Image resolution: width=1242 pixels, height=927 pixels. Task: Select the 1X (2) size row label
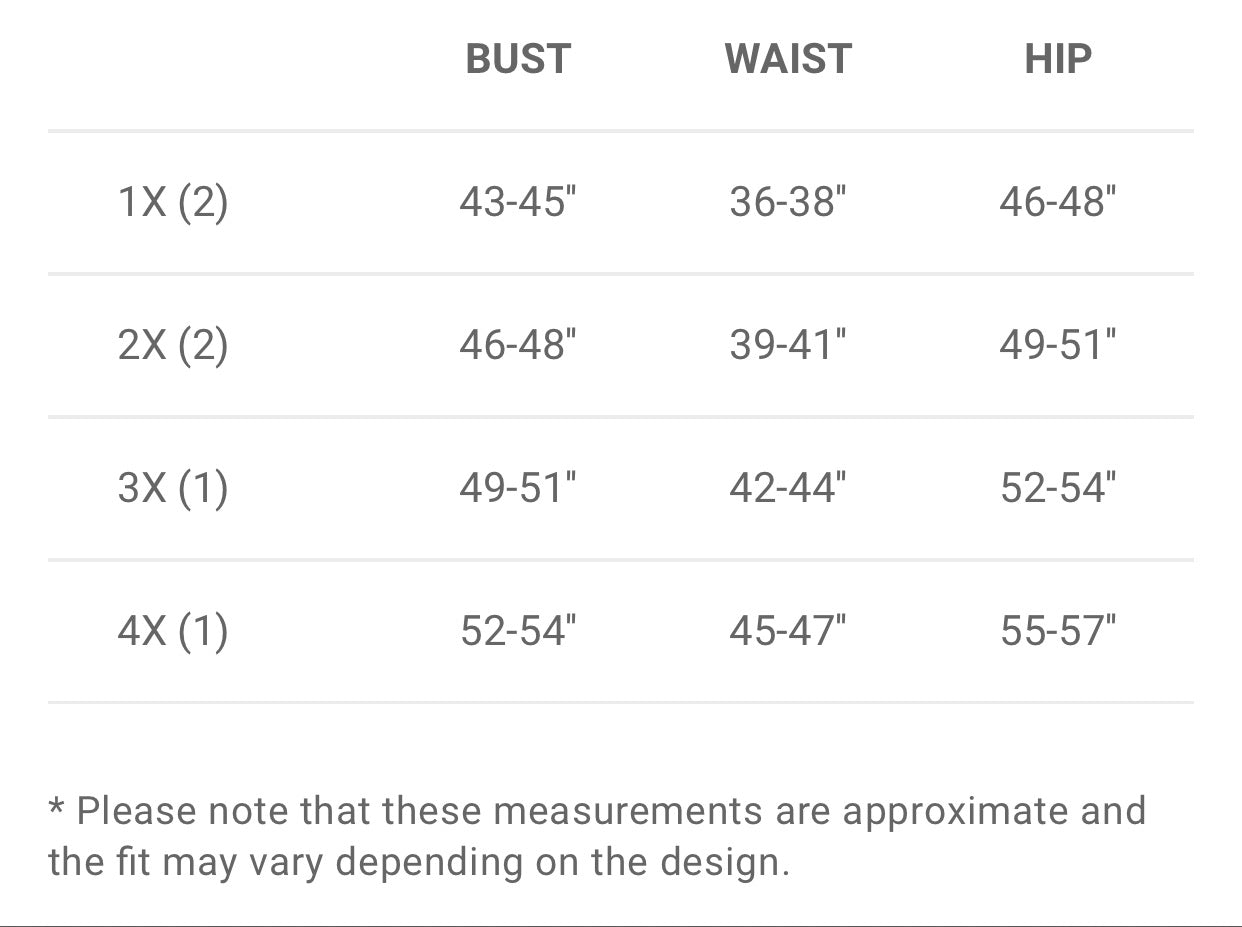coord(173,202)
